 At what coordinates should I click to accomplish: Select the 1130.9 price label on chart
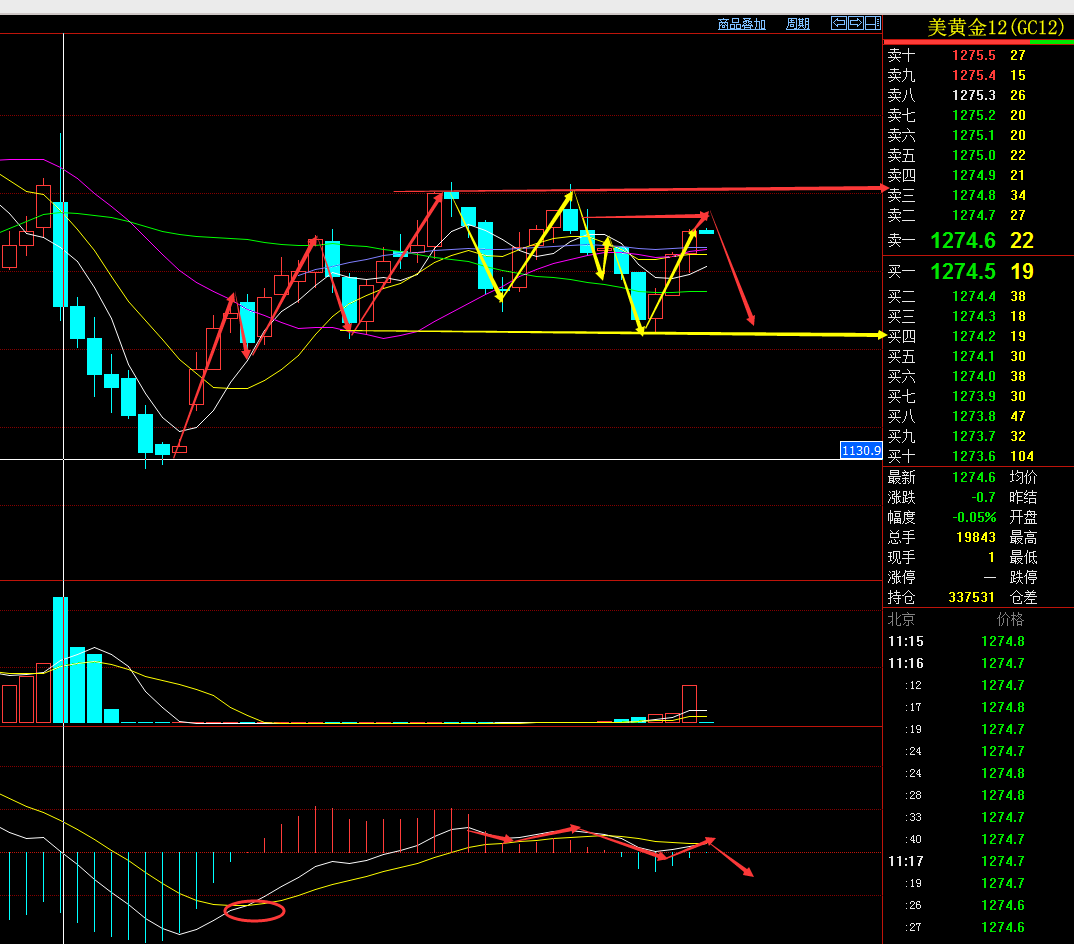pos(861,450)
